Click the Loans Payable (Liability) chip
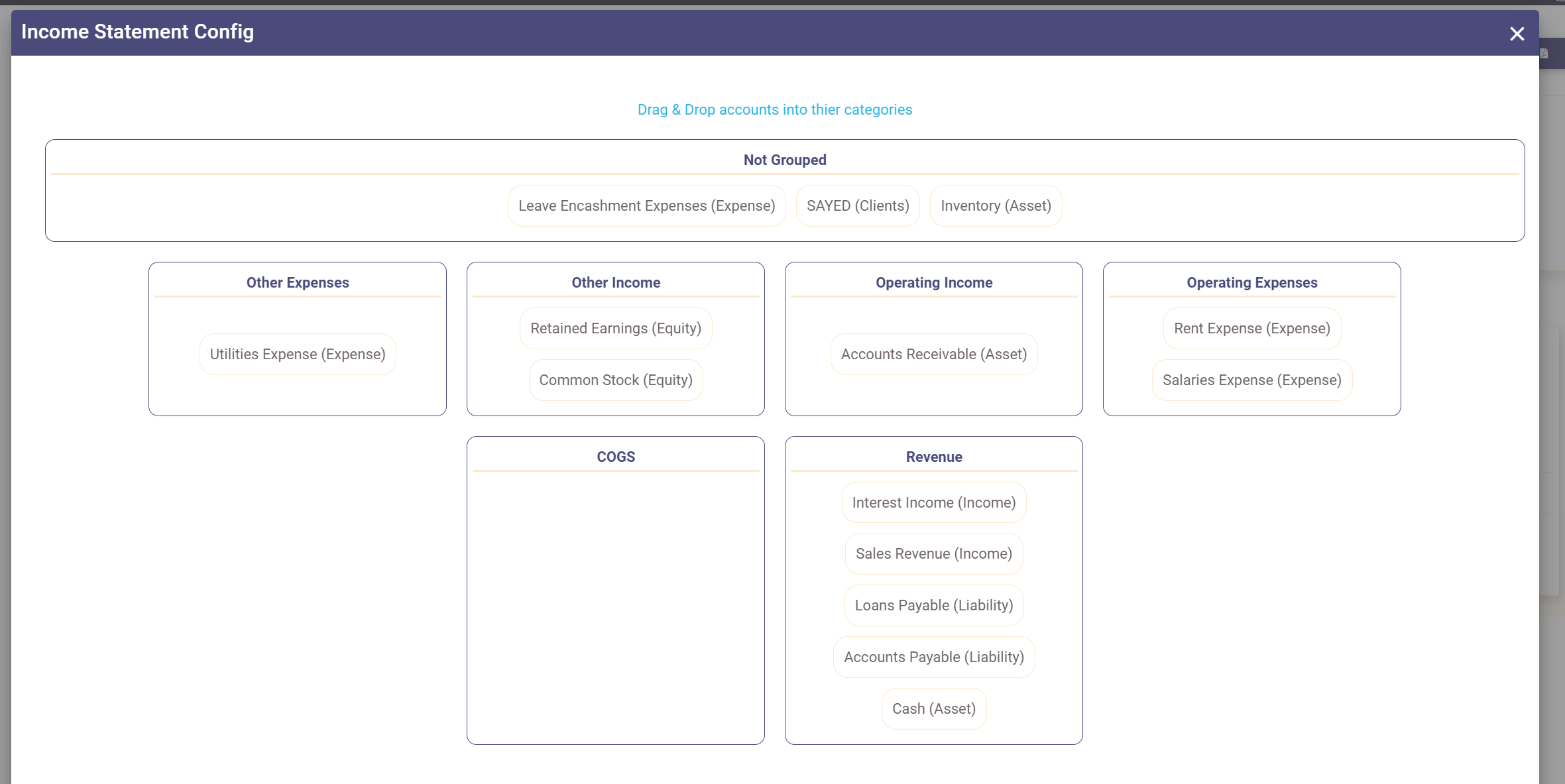The width and height of the screenshot is (1565, 784). pos(933,606)
